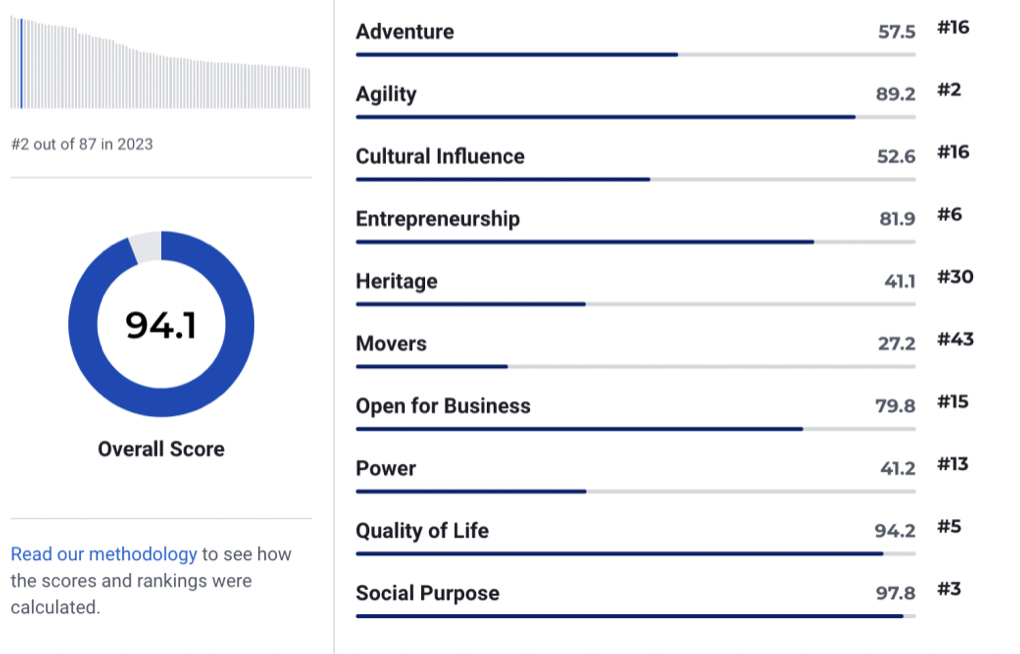Click the 'Overall Score' caption
Viewport: 1020px width, 654px height.
point(161,450)
